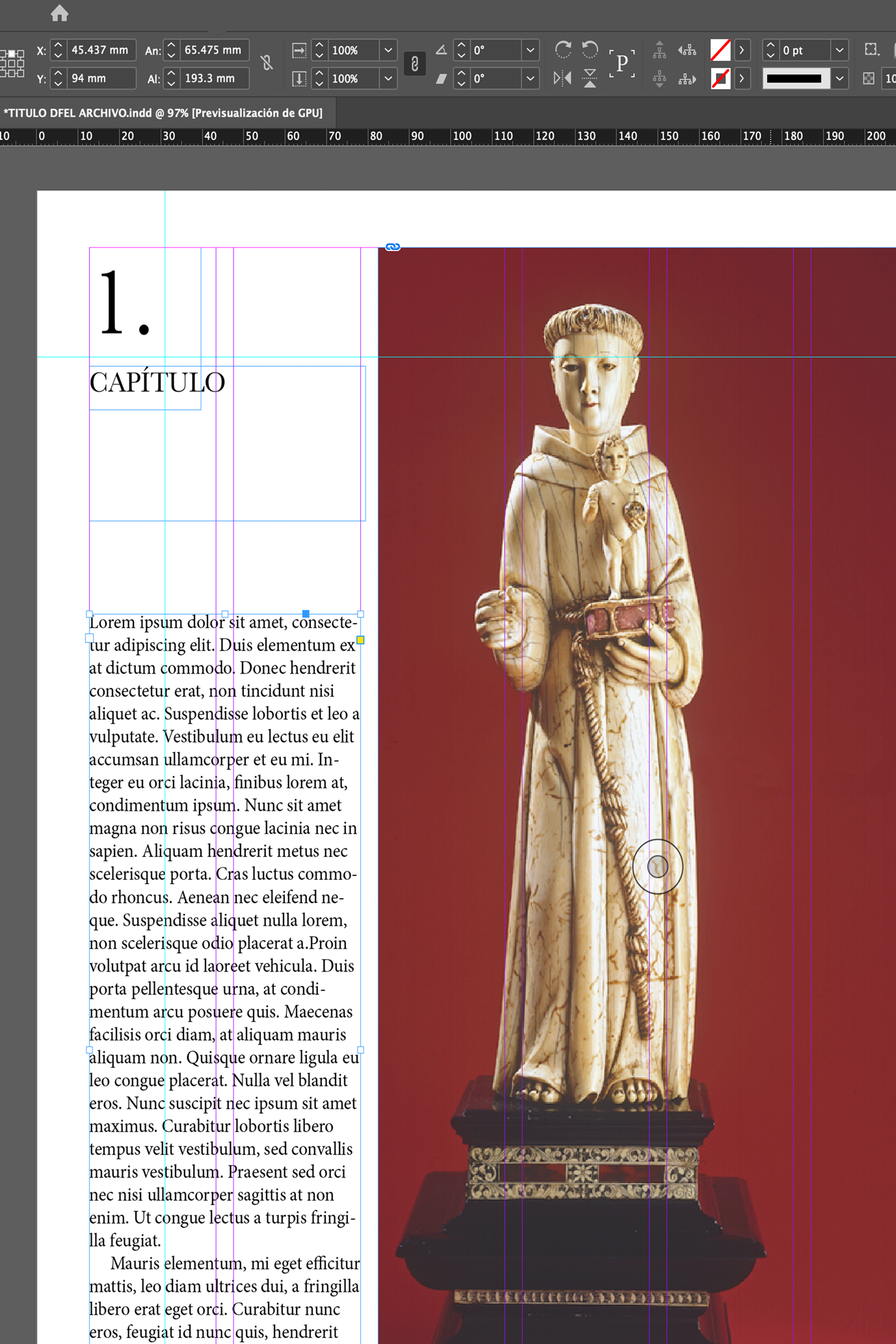Click the yellow anchor square on text frame

click(x=360, y=640)
